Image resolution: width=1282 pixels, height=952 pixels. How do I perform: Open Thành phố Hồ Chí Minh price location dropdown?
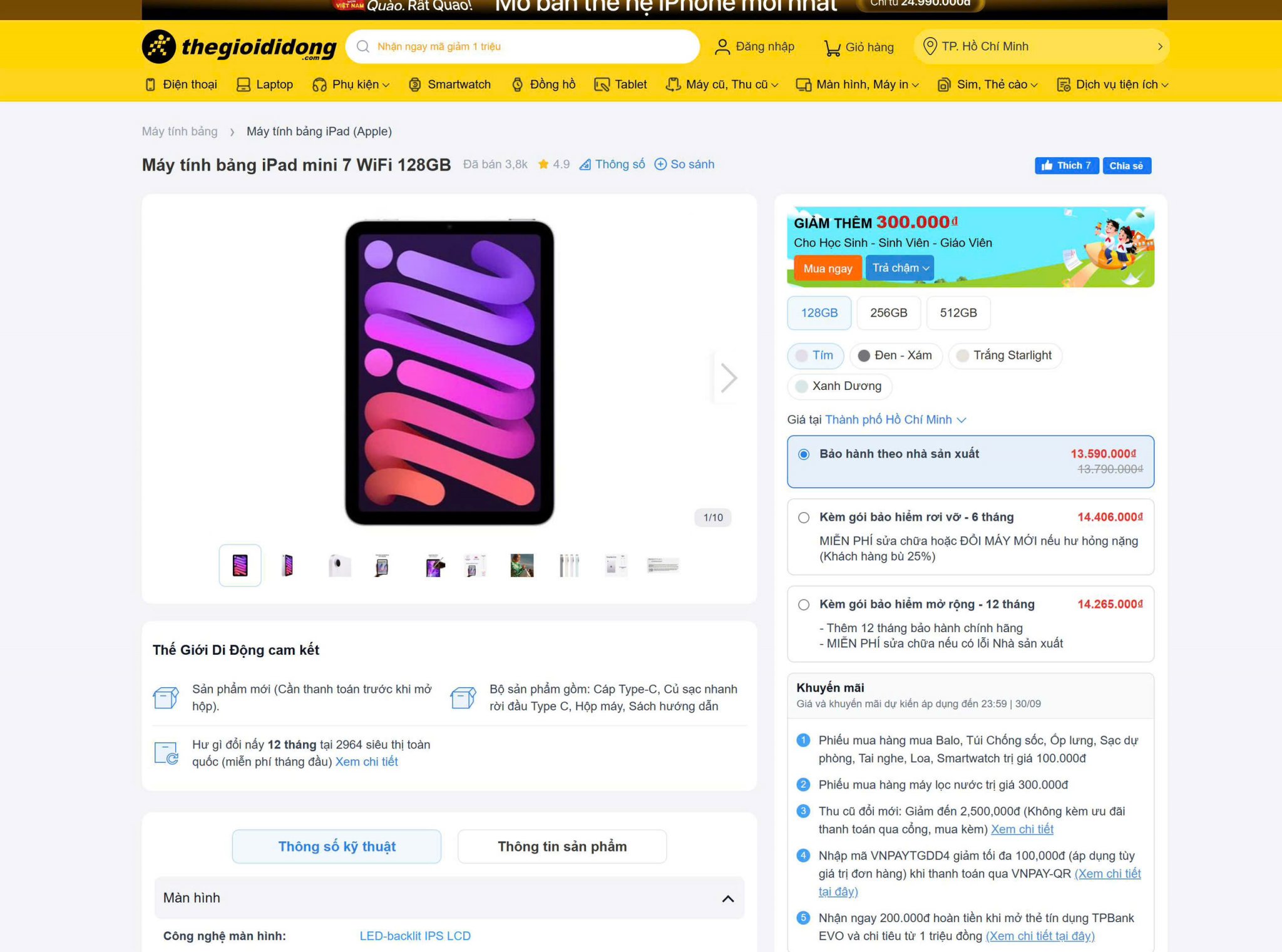click(895, 420)
